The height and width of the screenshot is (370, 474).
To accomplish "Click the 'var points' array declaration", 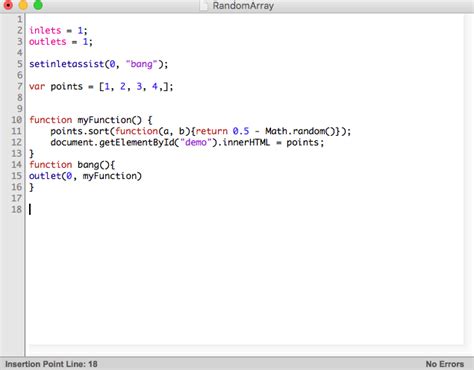I will [101, 86].
